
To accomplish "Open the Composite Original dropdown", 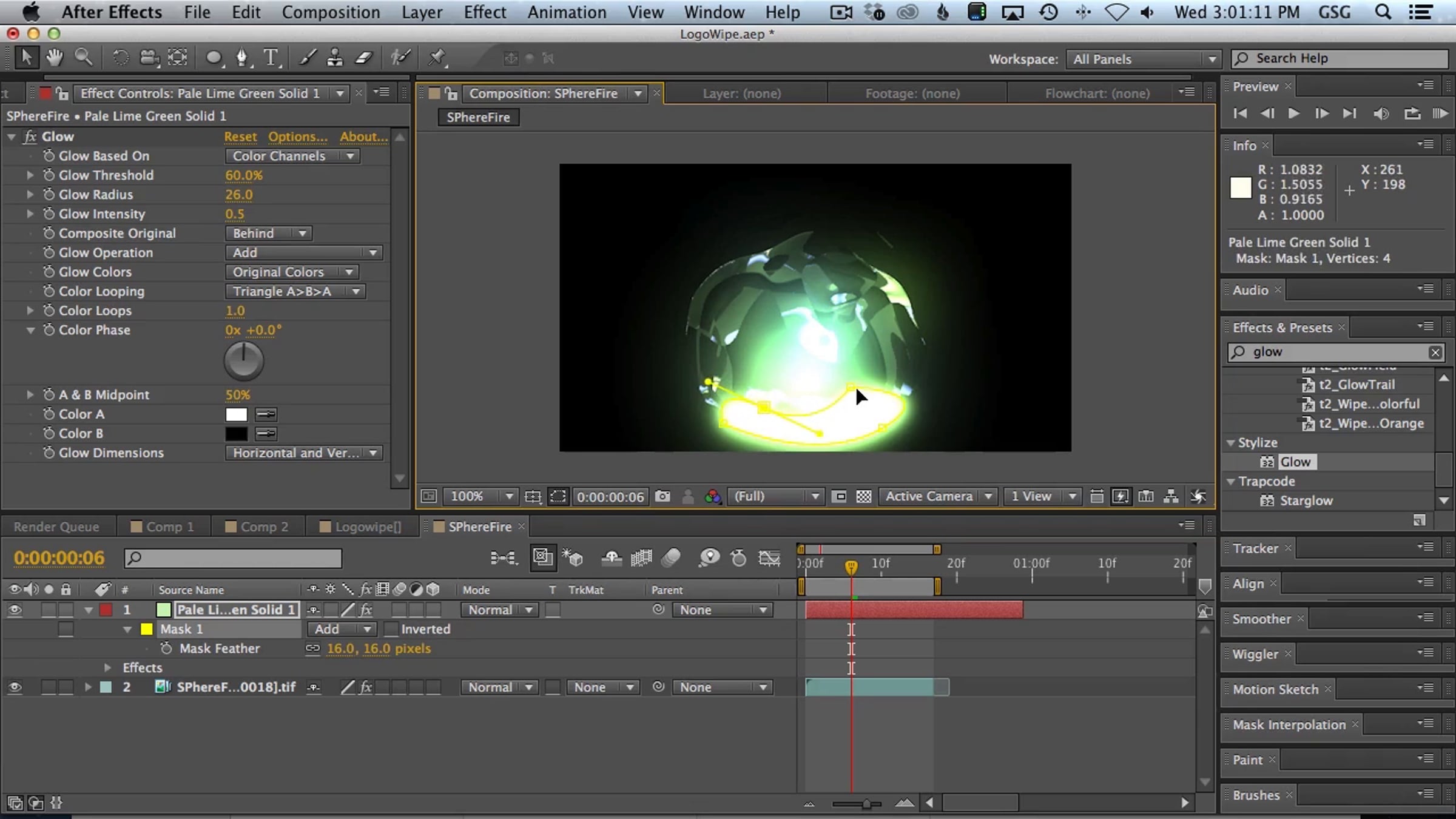I will (x=269, y=234).
